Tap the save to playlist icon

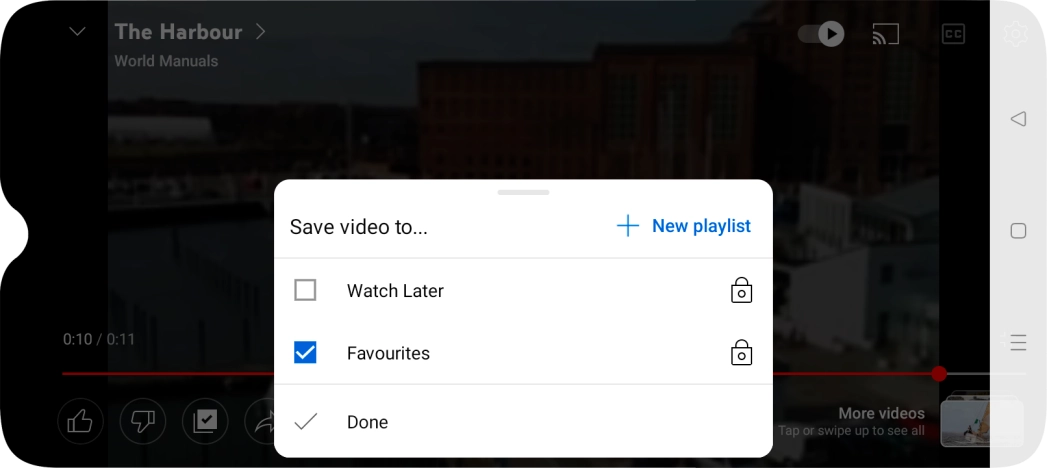[205, 421]
